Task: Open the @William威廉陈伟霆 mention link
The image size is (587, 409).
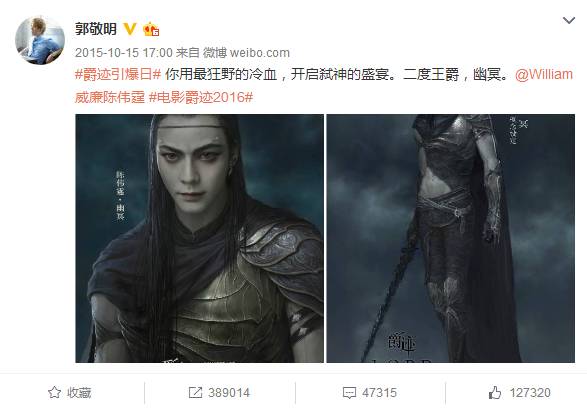Action: [544, 74]
